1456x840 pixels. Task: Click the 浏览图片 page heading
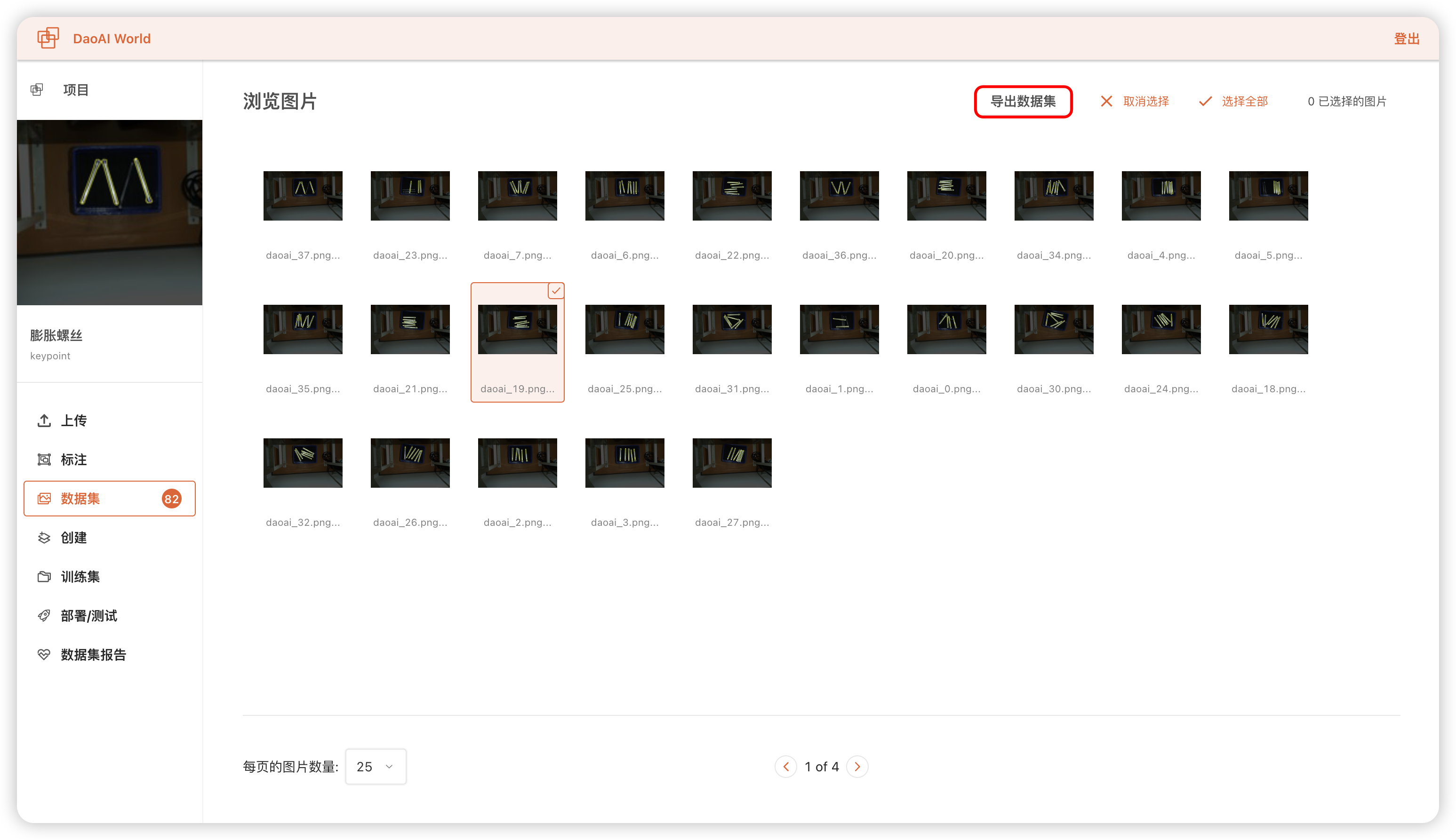(280, 102)
